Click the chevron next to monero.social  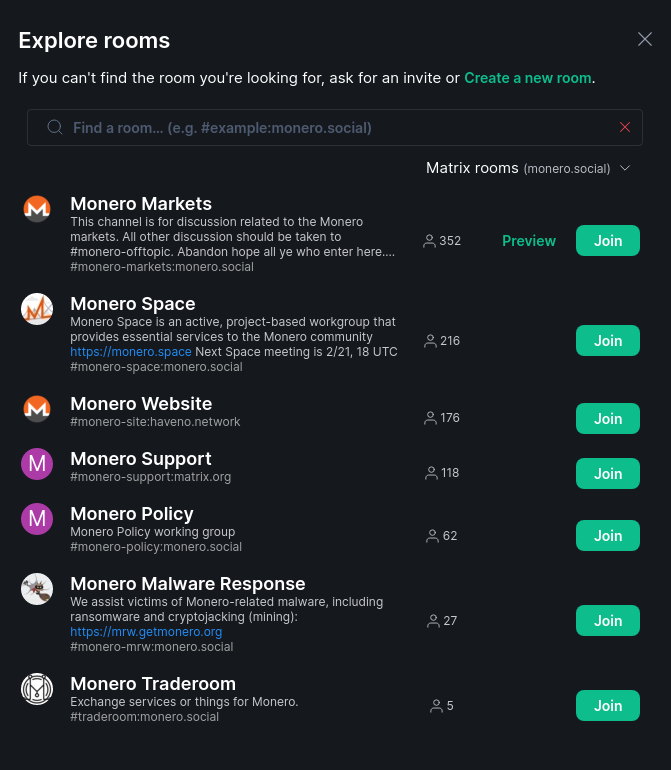625,168
